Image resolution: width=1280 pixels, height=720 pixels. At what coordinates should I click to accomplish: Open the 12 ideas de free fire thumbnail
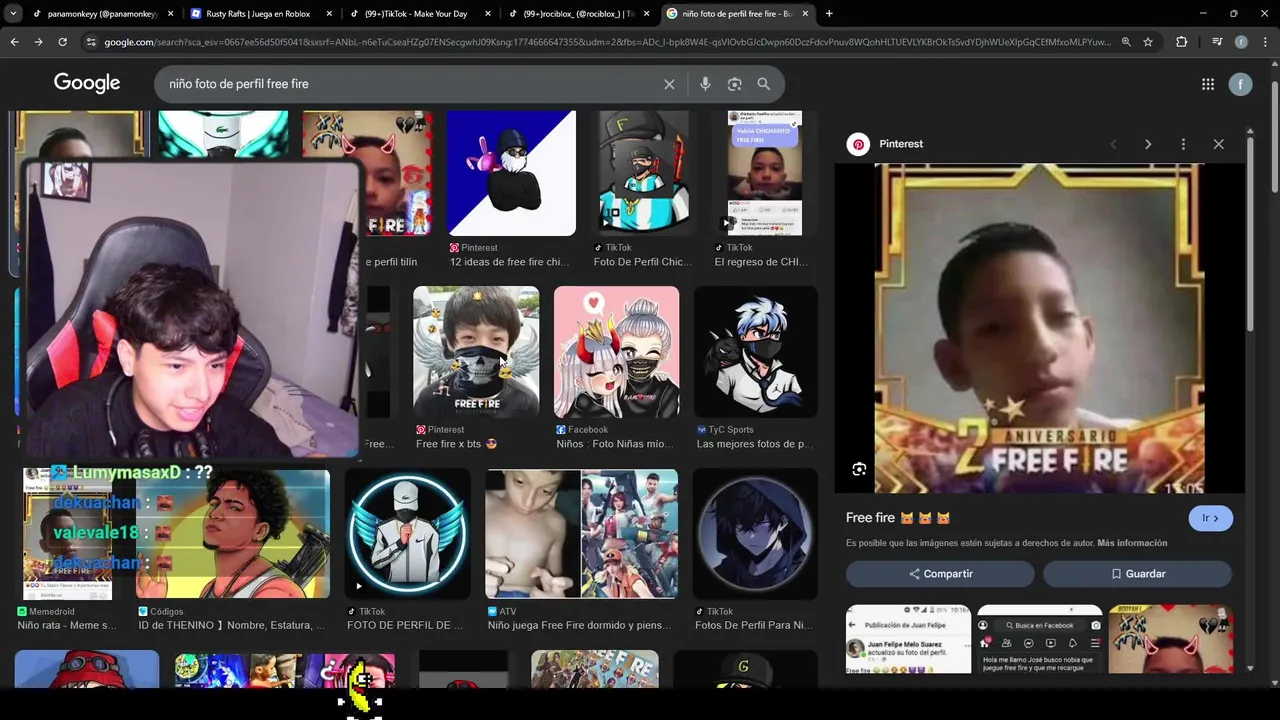[511, 173]
